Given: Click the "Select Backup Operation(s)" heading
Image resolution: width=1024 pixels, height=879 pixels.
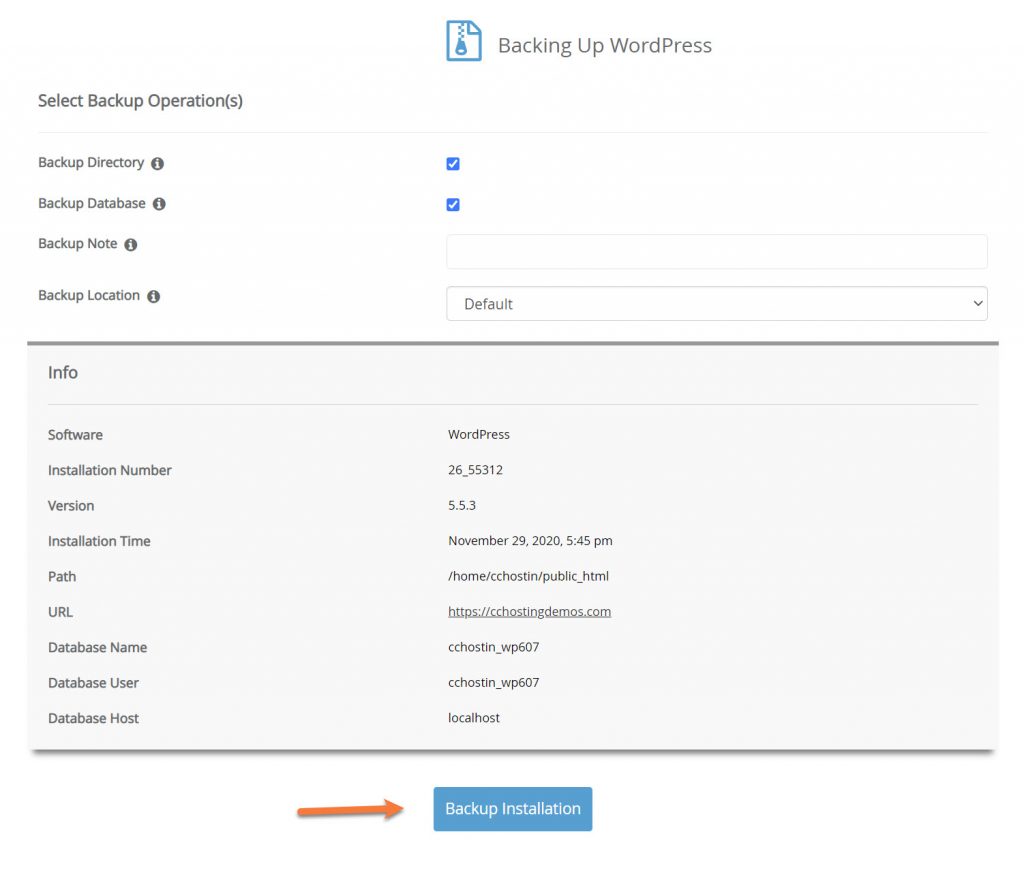Looking at the screenshot, I should tap(140, 101).
